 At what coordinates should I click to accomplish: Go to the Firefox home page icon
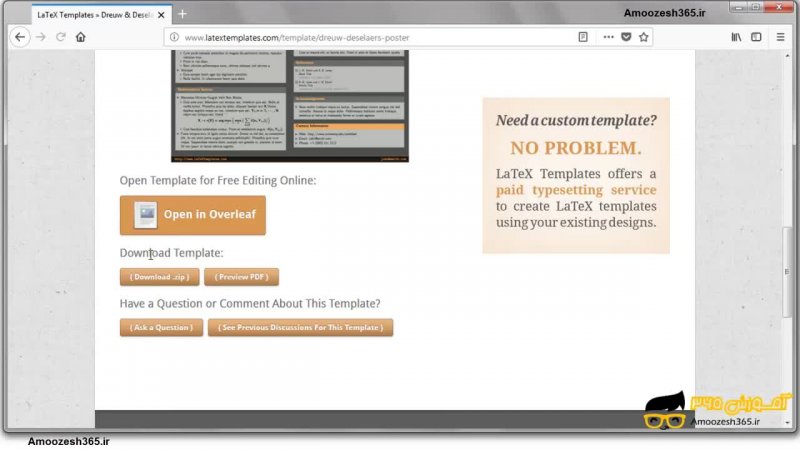point(81,37)
